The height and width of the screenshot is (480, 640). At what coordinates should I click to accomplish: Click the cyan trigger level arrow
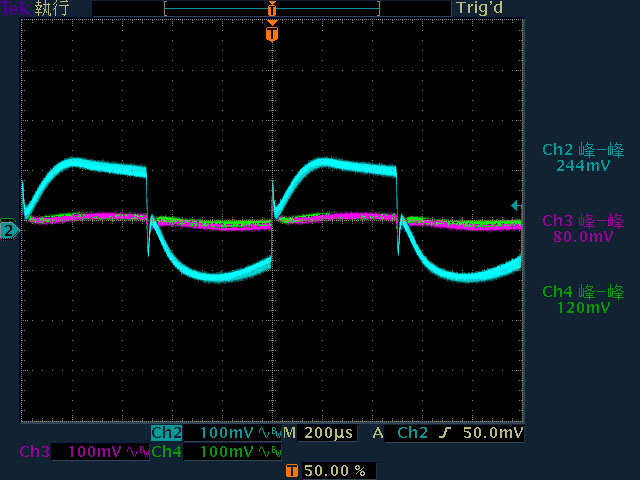click(x=516, y=206)
